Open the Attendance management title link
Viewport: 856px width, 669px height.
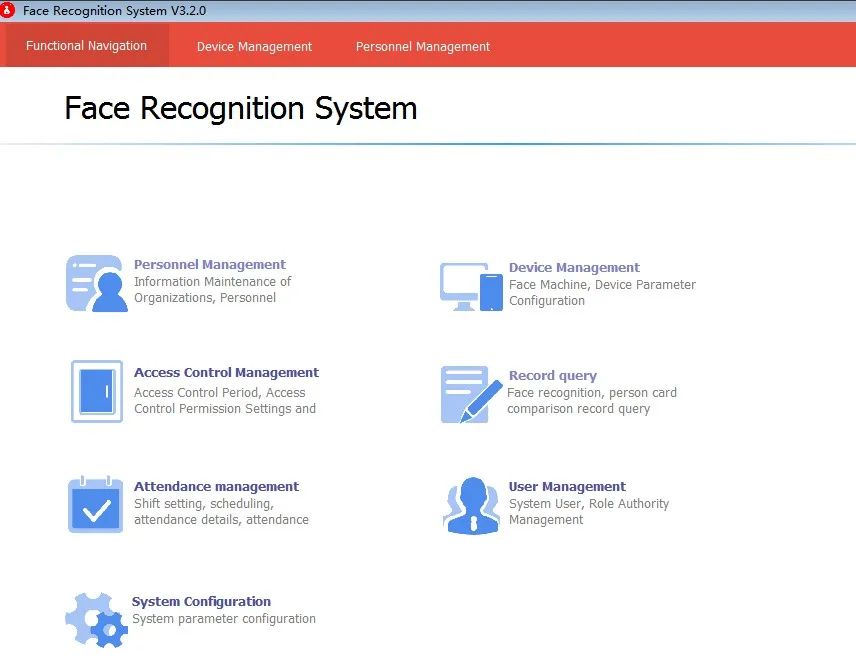(x=216, y=487)
